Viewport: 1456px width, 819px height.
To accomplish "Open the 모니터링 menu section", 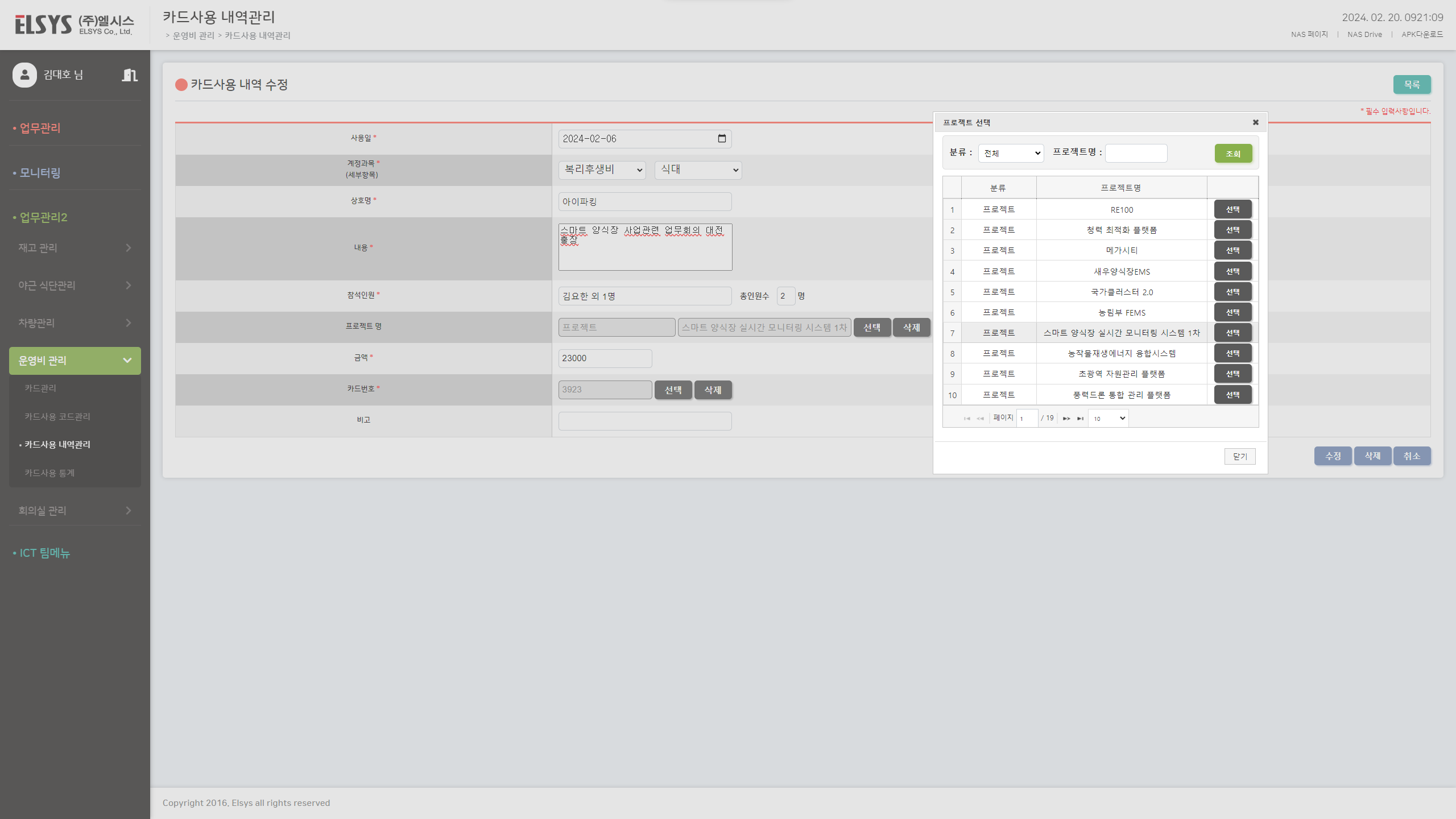I will (x=40, y=172).
